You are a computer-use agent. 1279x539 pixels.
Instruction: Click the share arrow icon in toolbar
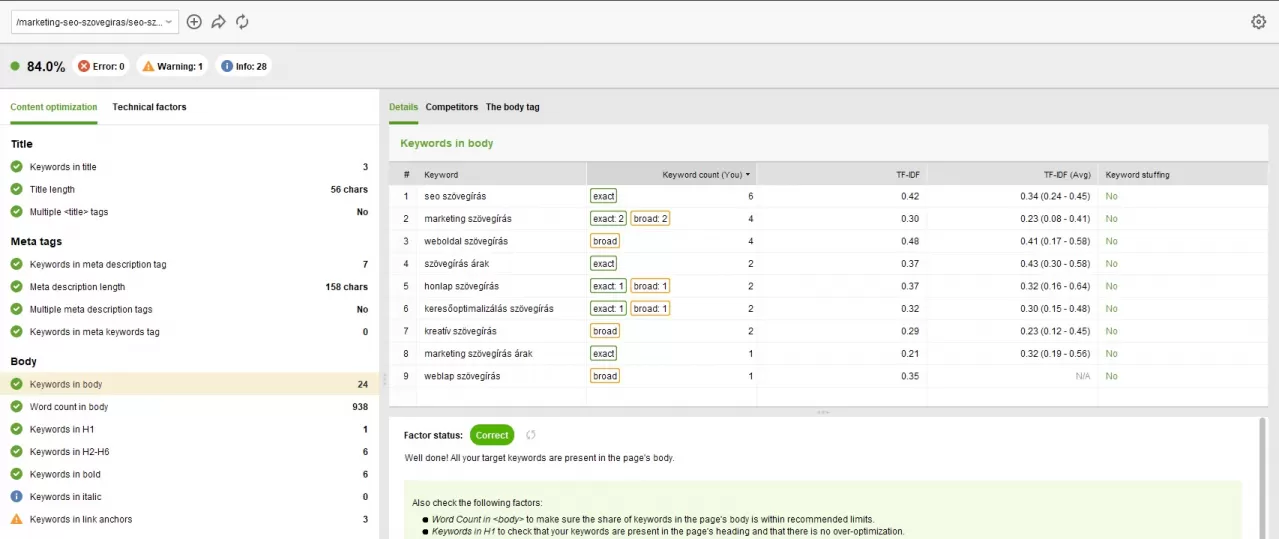[x=218, y=22]
